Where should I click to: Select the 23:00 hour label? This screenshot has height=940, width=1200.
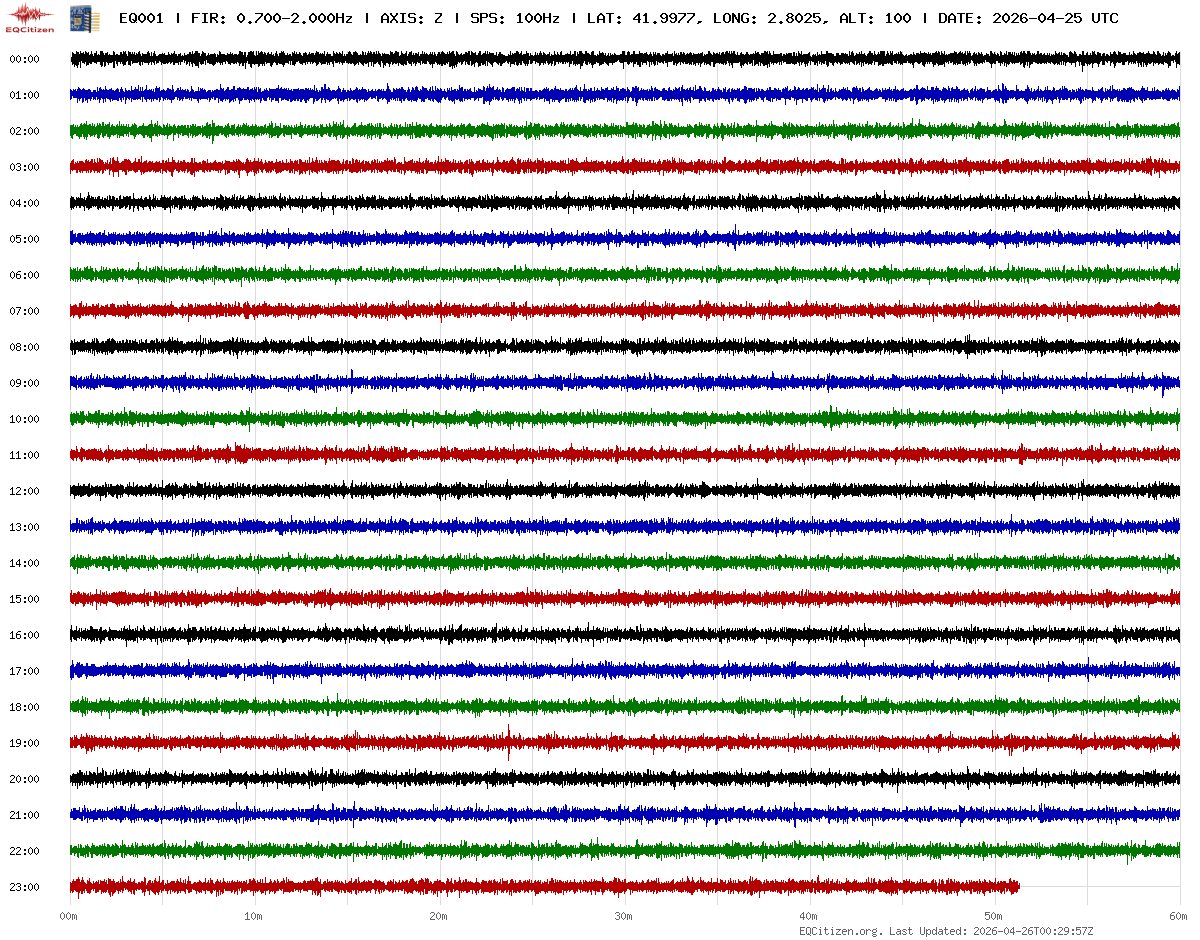[x=24, y=887]
